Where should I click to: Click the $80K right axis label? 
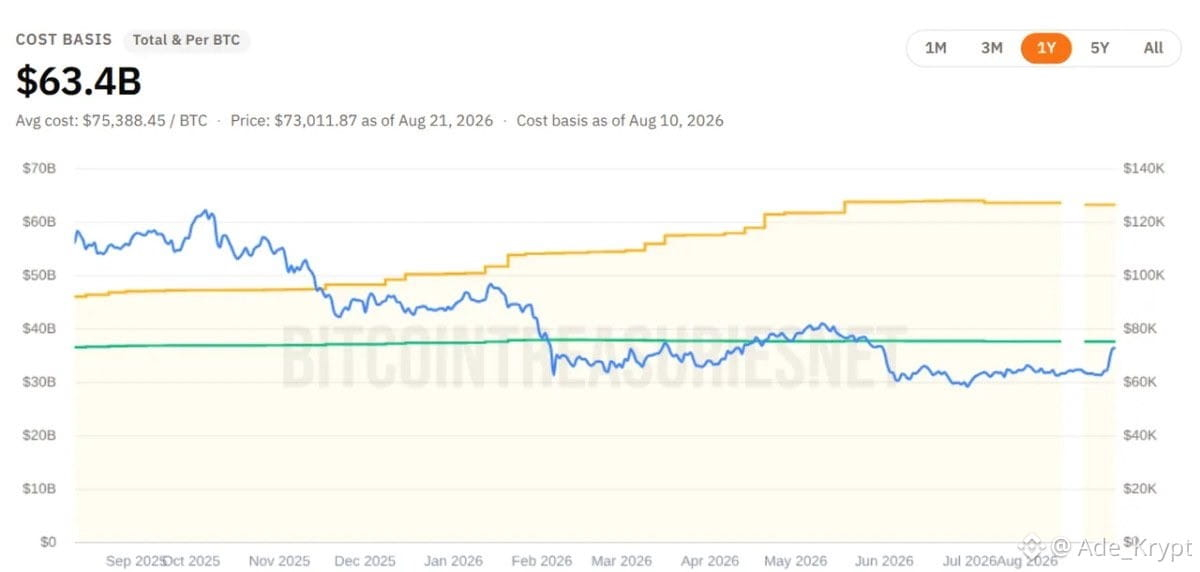[1142, 328]
